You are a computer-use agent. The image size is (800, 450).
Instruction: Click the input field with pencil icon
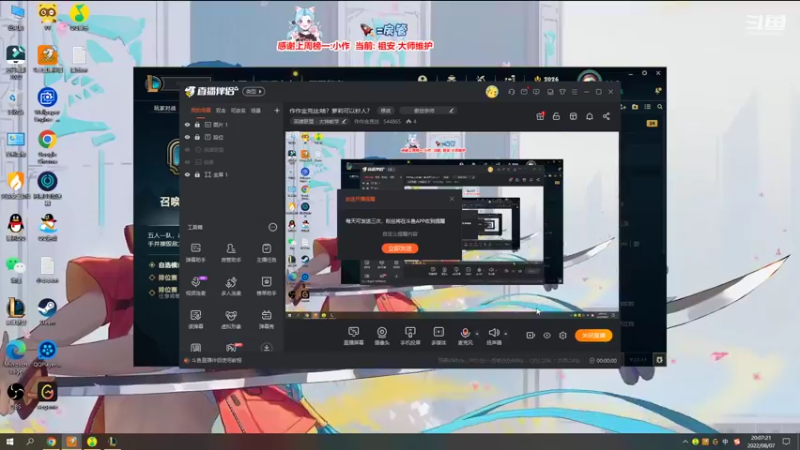click(428, 110)
